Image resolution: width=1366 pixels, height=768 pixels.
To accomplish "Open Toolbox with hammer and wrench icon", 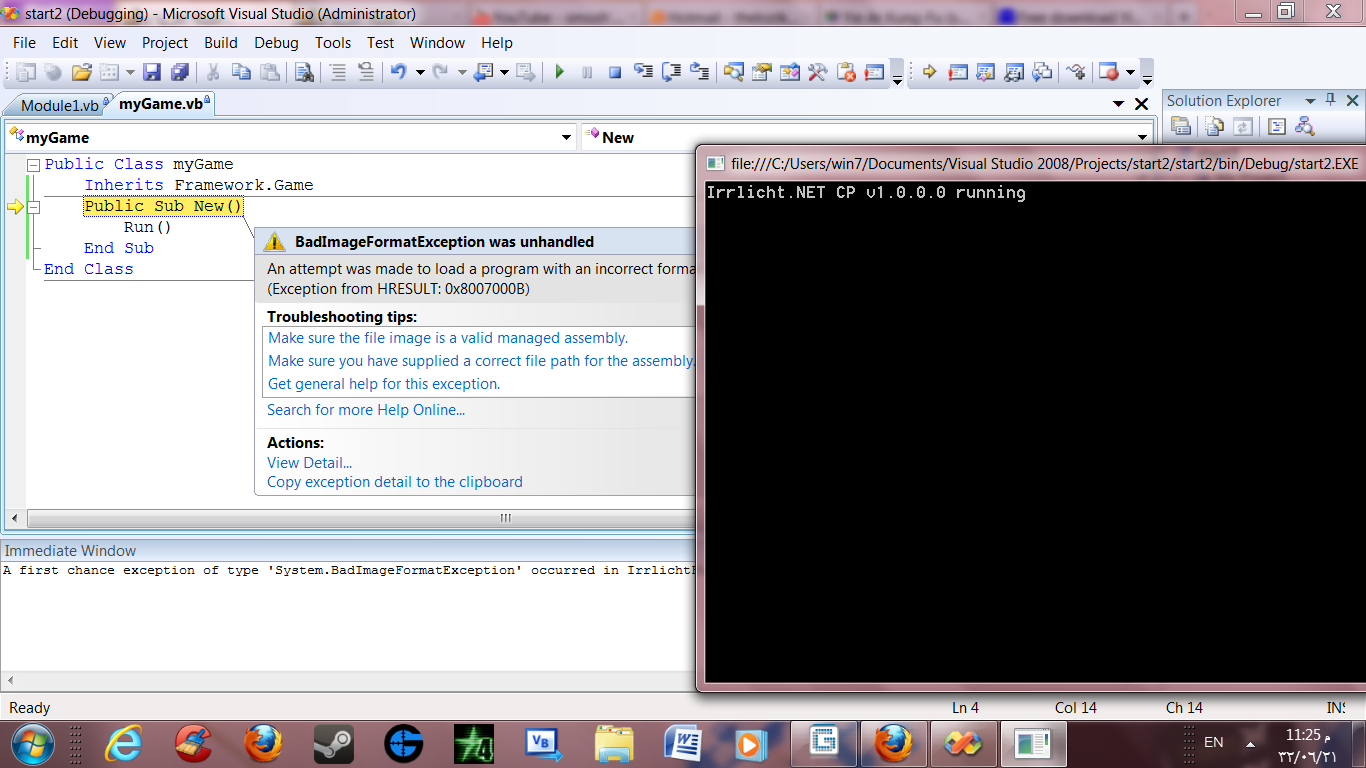I will (818, 72).
